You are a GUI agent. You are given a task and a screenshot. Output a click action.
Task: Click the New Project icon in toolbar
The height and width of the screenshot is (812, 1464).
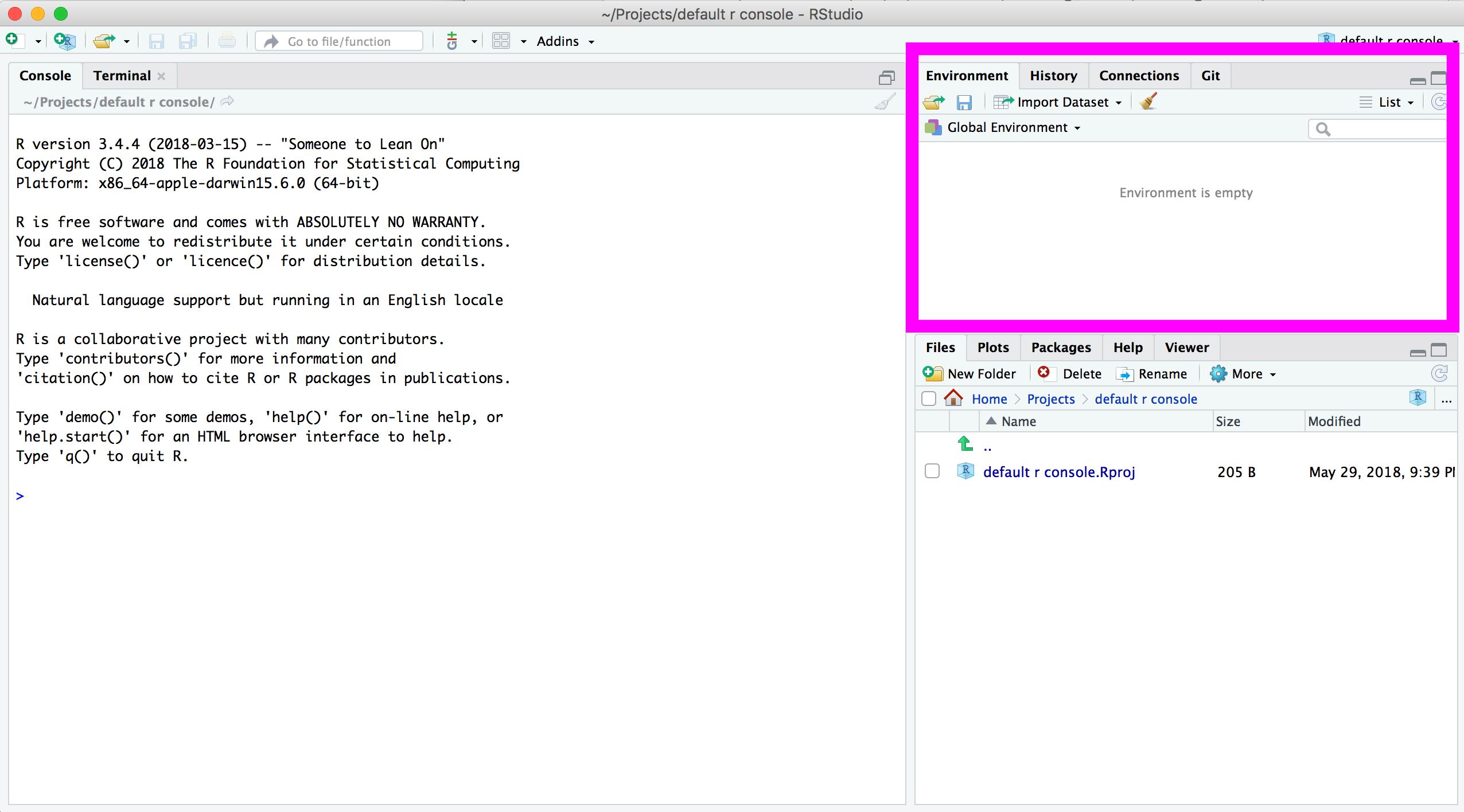click(x=64, y=41)
